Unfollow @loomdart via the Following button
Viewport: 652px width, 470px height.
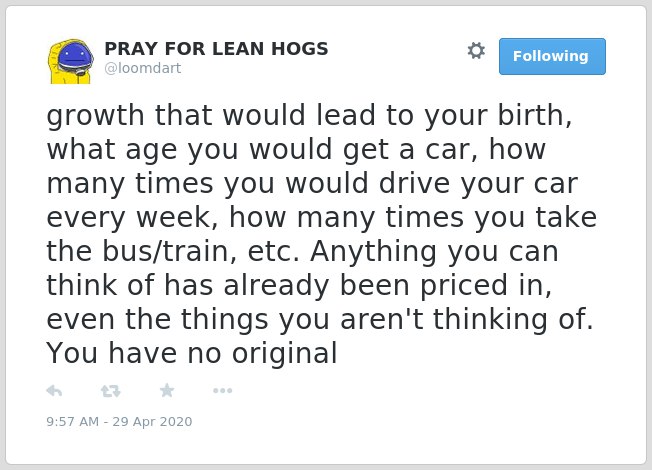point(552,56)
